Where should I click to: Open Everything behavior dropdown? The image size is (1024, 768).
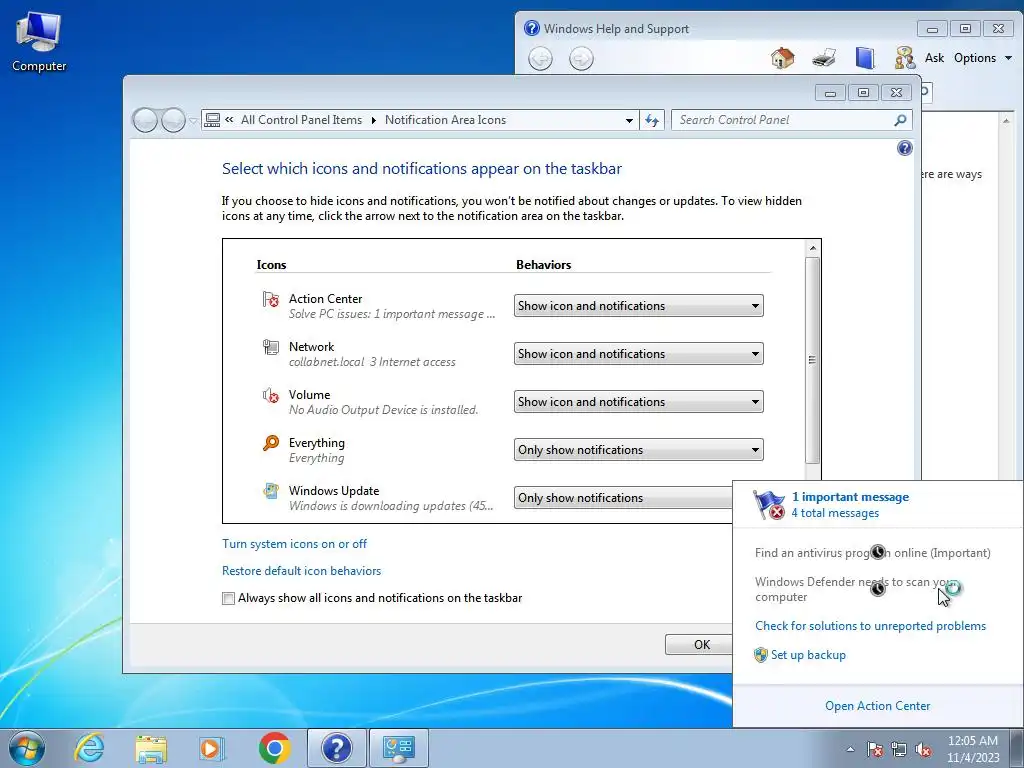coord(639,450)
